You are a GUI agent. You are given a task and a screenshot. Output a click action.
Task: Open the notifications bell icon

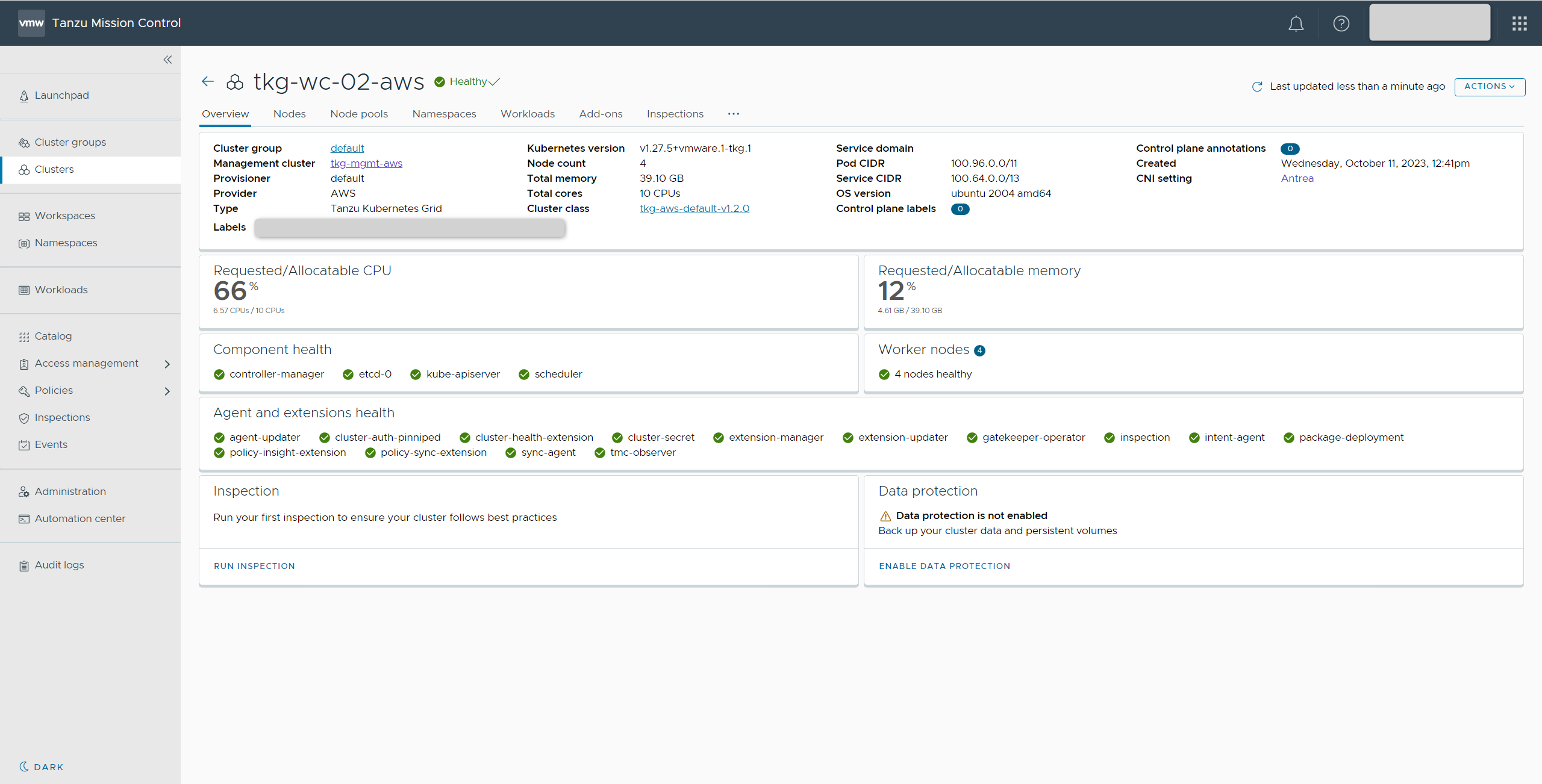(1296, 23)
